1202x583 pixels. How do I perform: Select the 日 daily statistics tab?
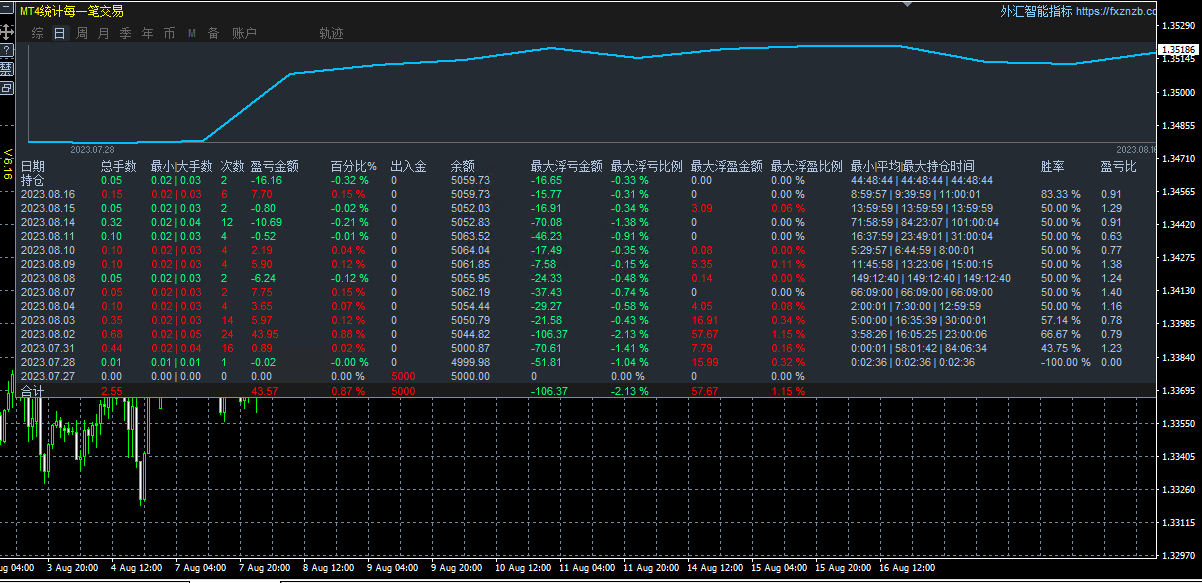pyautogui.click(x=59, y=33)
